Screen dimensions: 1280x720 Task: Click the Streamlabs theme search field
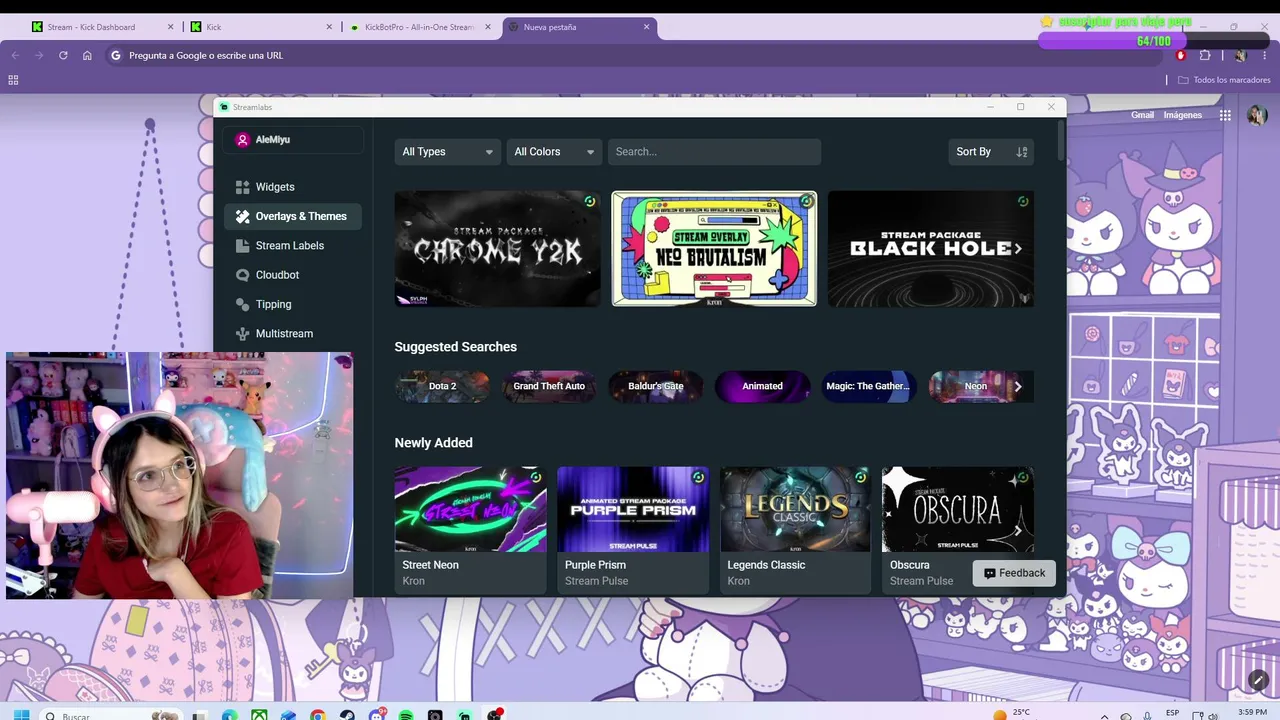pyautogui.click(x=714, y=152)
